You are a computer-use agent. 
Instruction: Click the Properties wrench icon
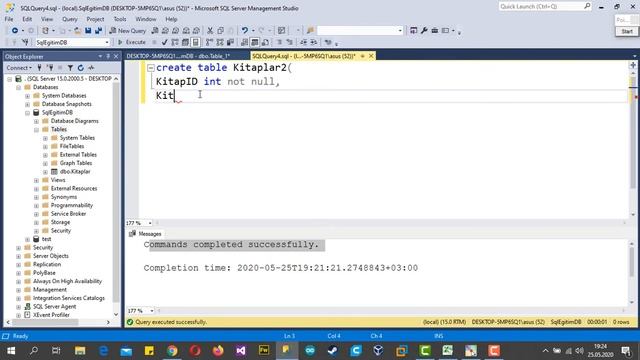point(424,31)
